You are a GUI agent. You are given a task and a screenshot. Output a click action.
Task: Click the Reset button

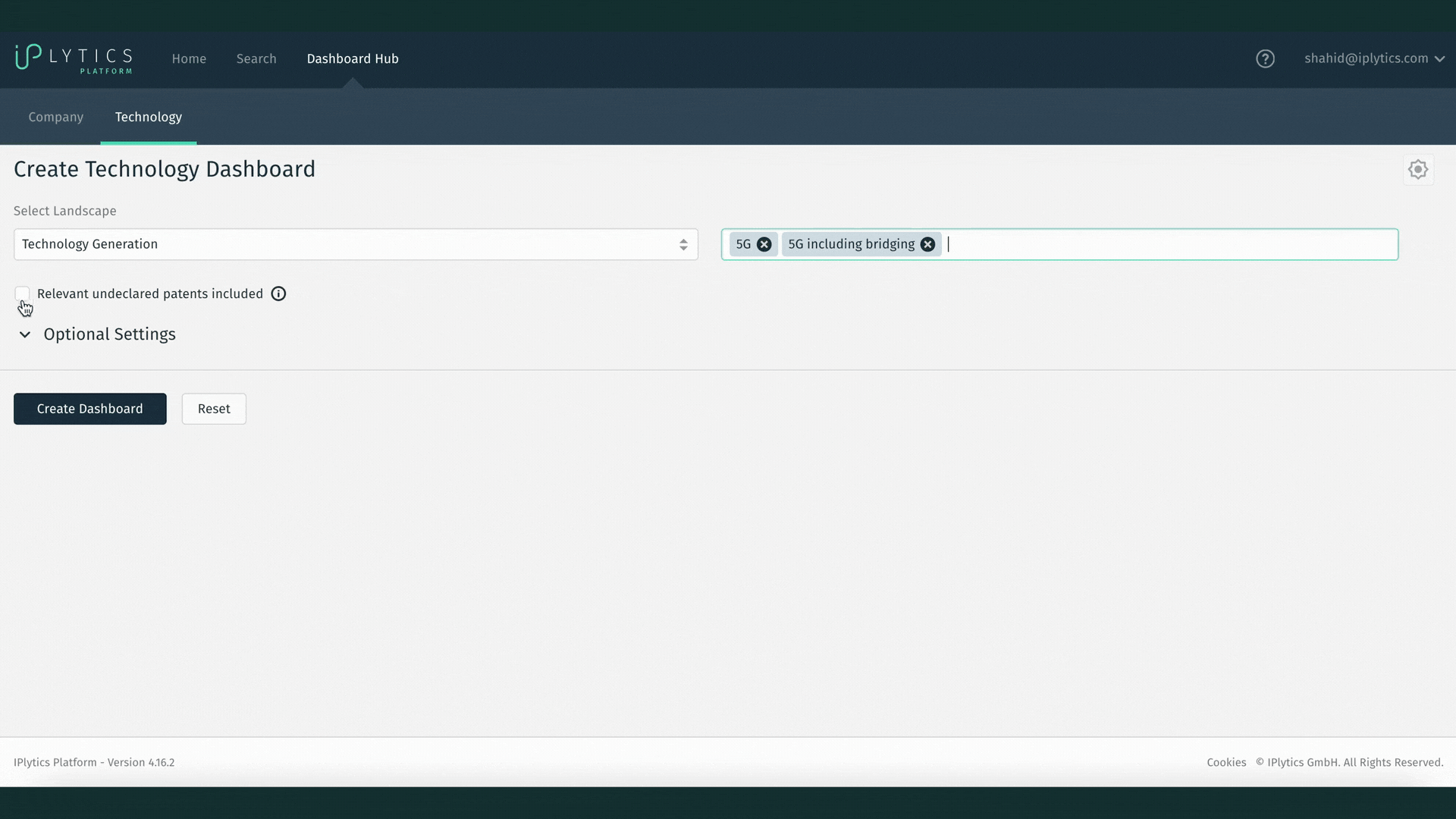coord(214,408)
